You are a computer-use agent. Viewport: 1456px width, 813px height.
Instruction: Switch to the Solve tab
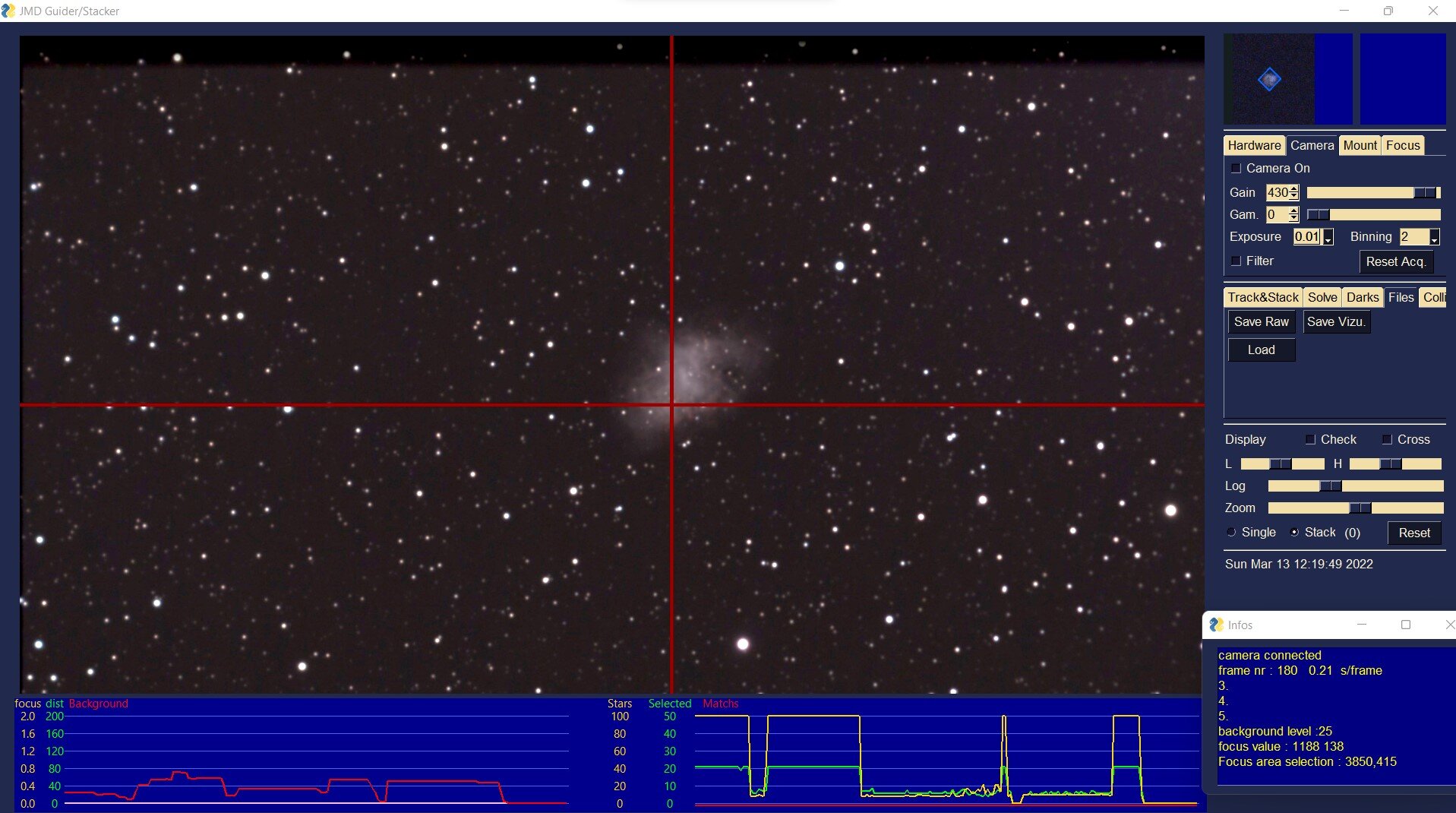point(1322,297)
